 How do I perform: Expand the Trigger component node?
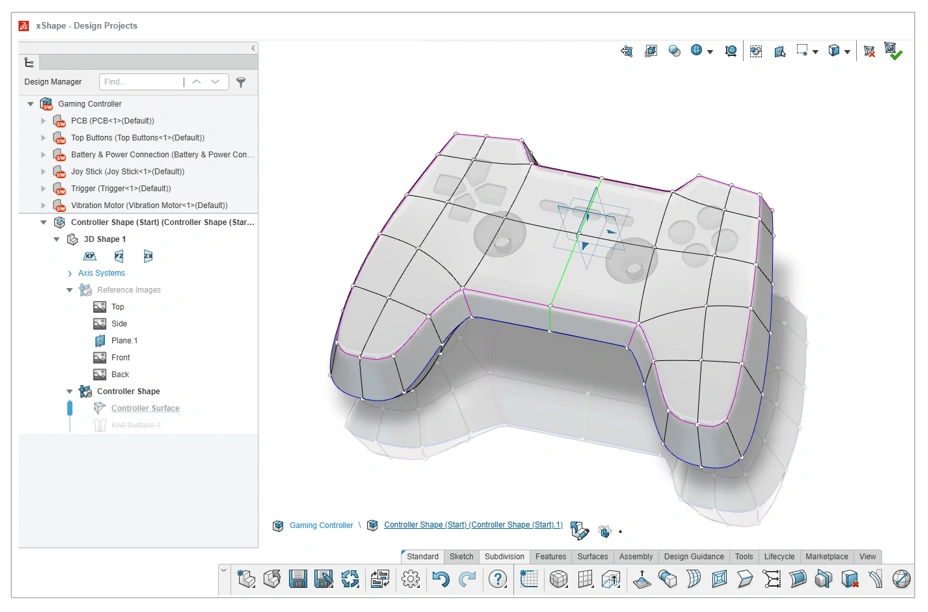(x=43, y=188)
